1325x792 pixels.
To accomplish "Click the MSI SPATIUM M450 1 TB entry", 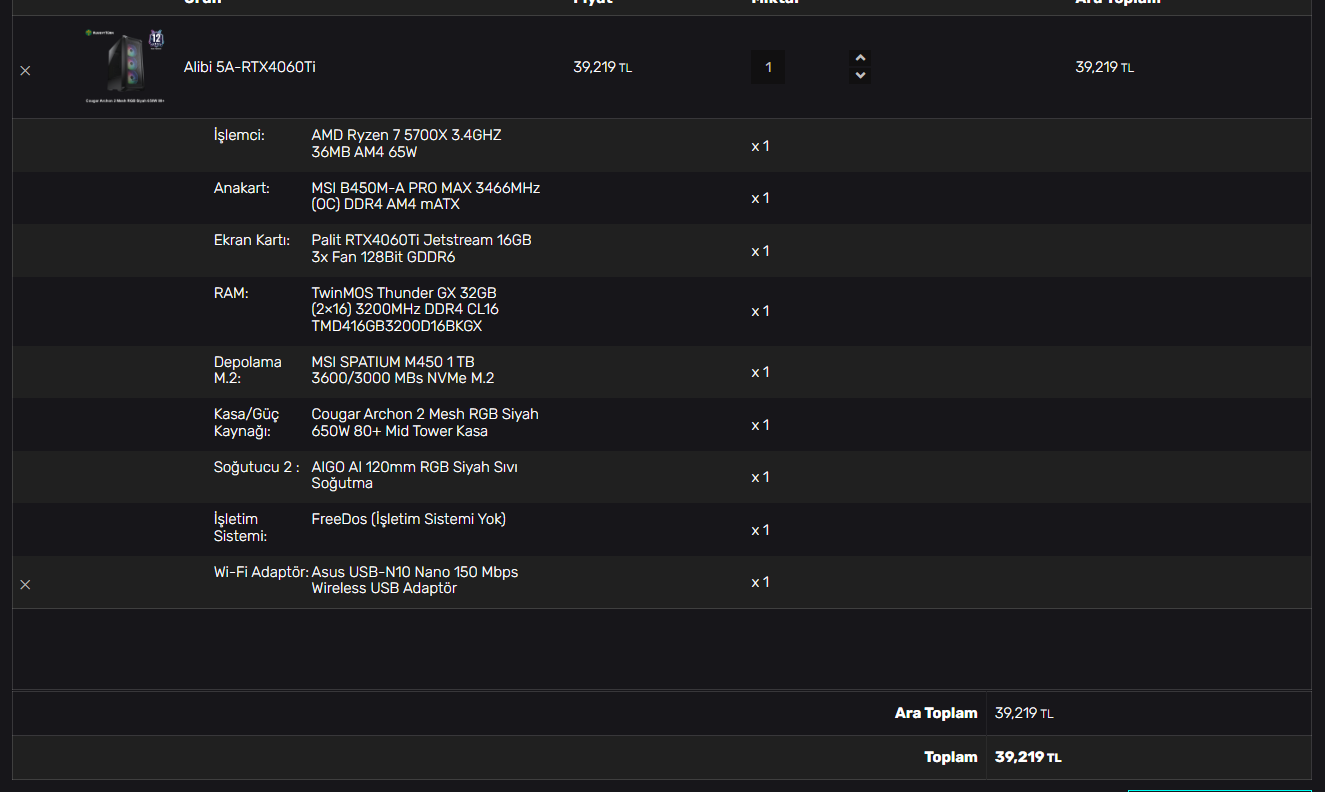I will 403,370.
